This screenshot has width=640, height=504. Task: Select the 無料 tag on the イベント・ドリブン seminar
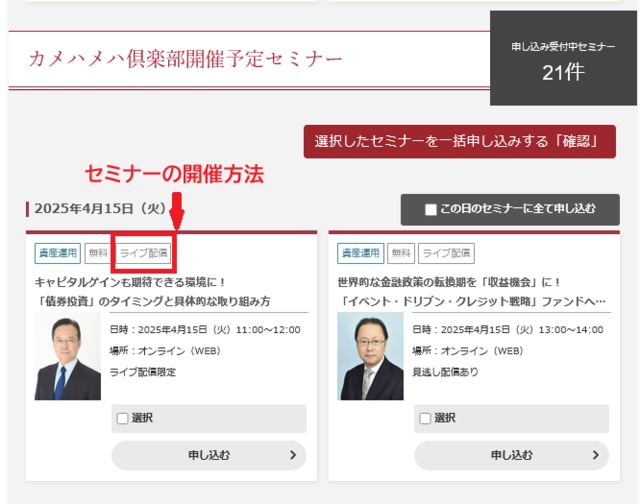400,253
